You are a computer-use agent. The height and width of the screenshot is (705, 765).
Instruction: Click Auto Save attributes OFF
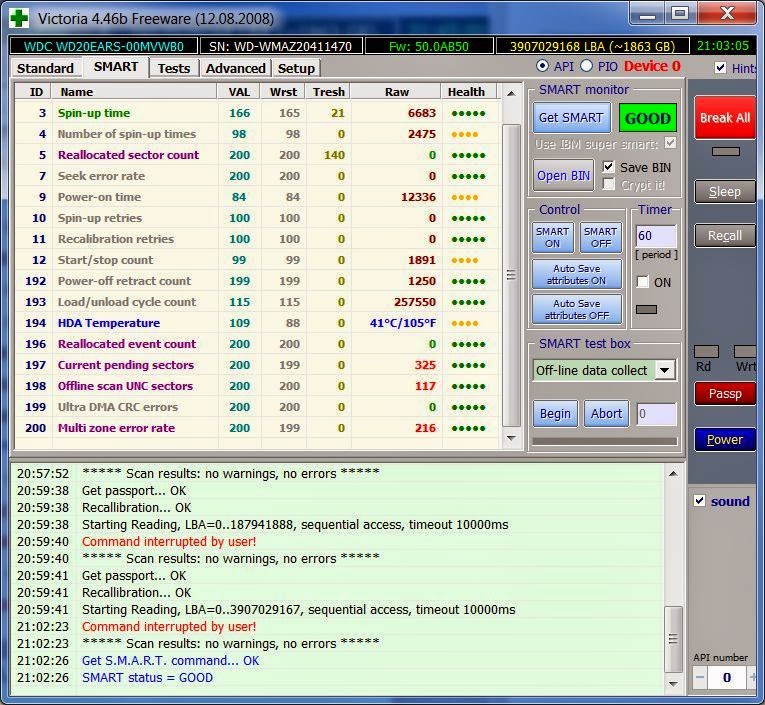click(577, 309)
